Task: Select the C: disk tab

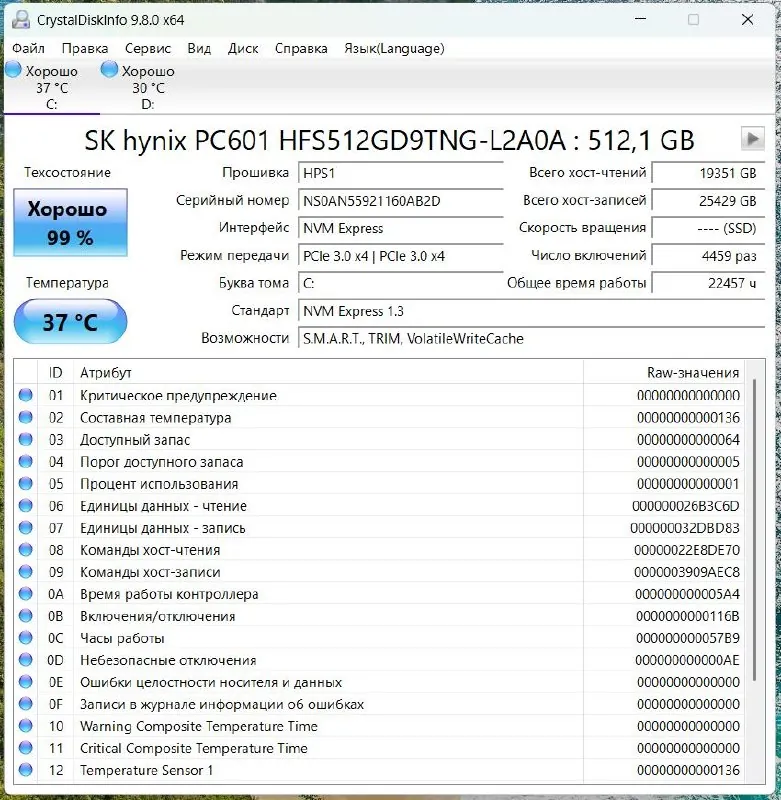Action: 51,87
